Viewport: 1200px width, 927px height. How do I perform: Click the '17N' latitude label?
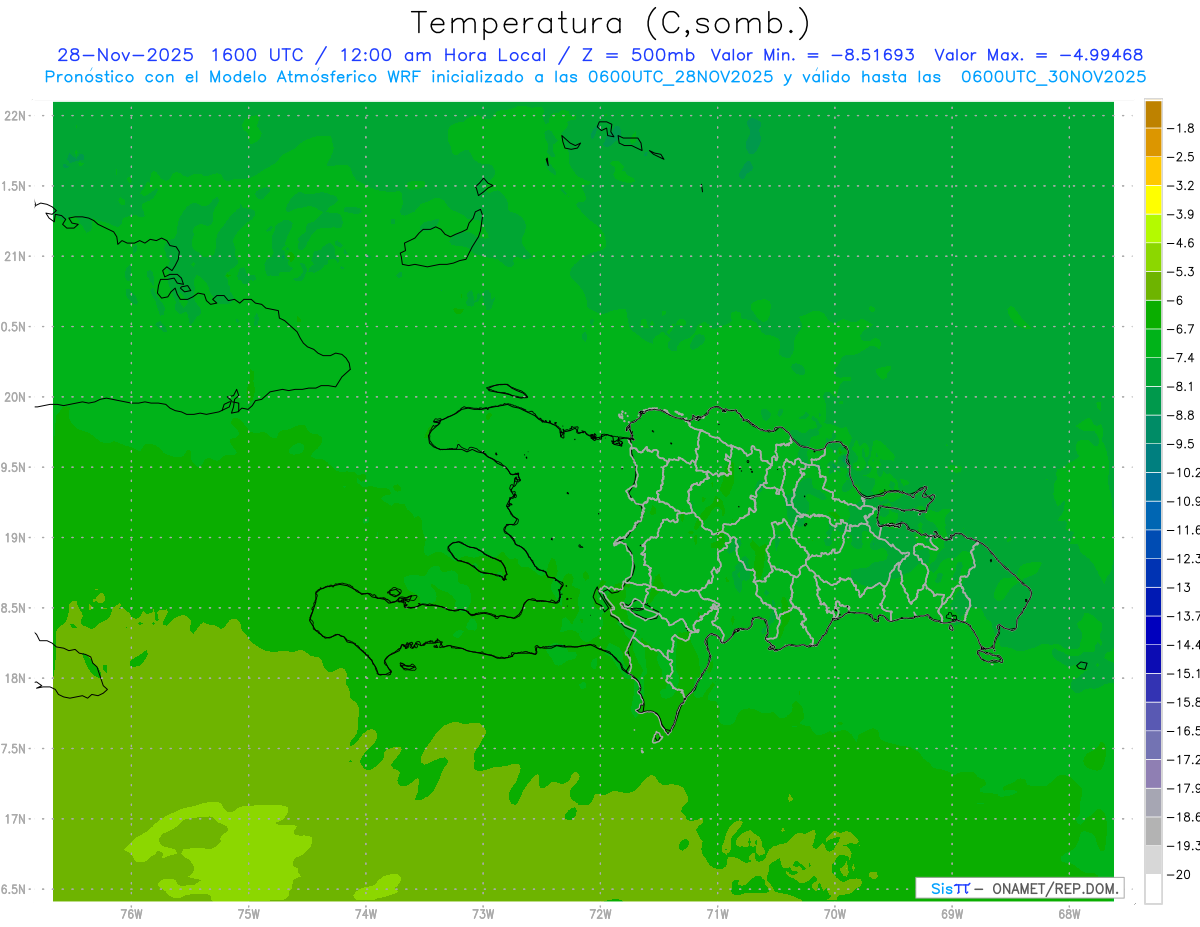16,819
